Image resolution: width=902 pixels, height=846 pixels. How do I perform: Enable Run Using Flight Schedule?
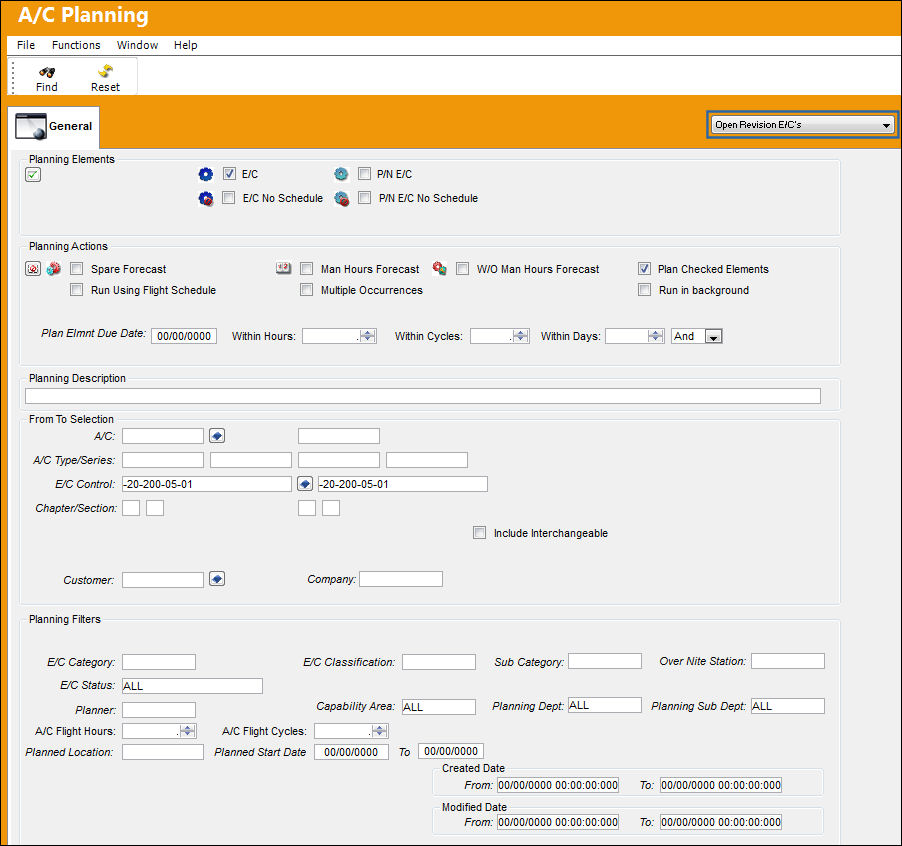coord(77,290)
